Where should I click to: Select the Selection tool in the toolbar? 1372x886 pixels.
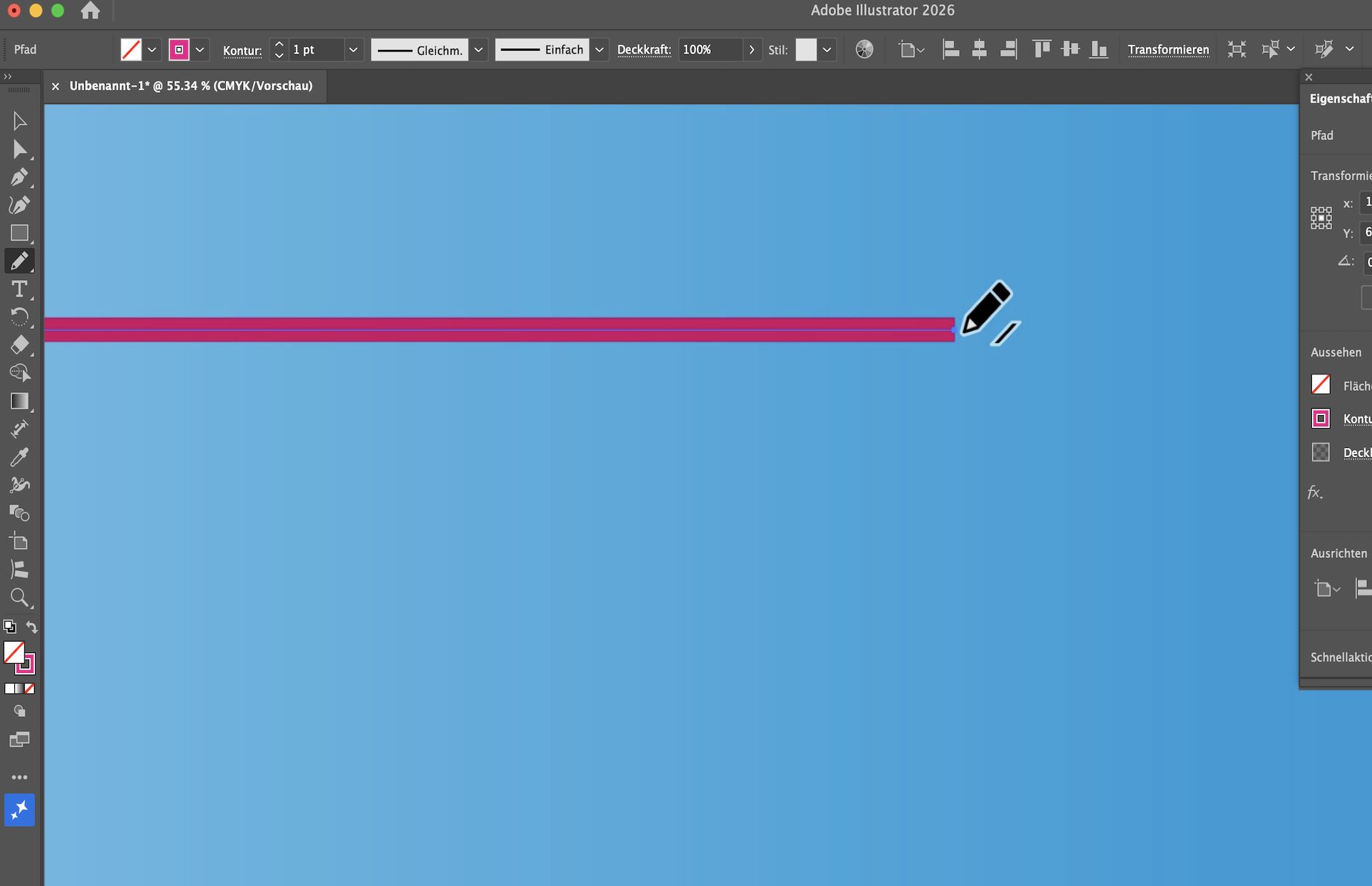point(19,120)
